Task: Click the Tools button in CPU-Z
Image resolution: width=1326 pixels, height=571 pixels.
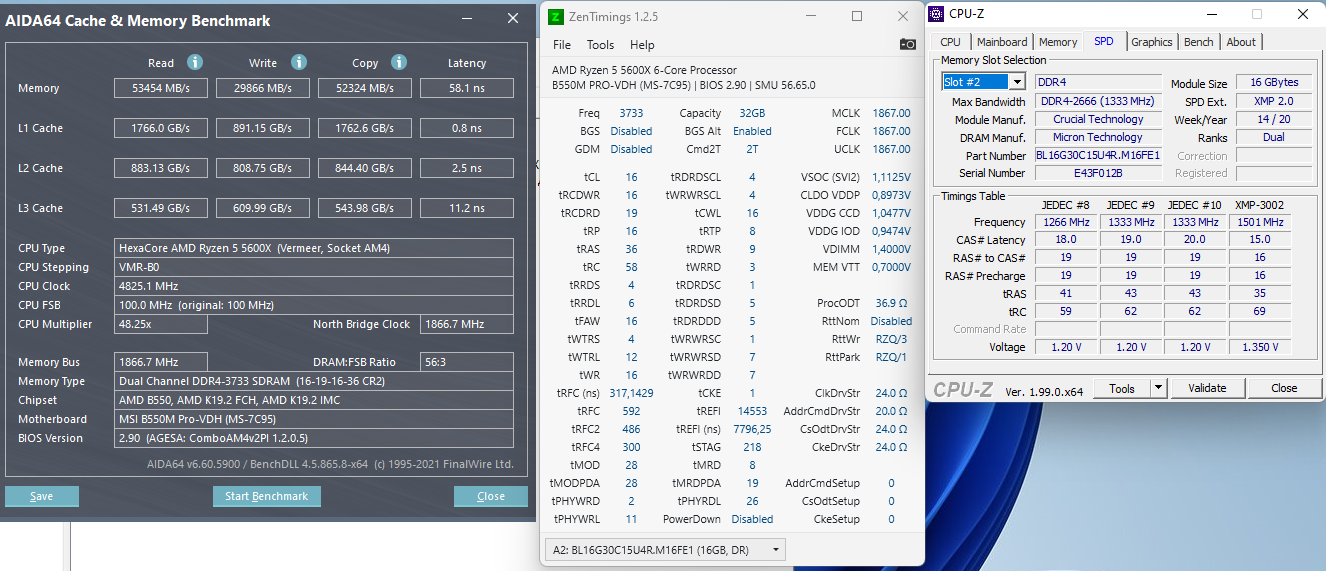Action: [x=1122, y=388]
